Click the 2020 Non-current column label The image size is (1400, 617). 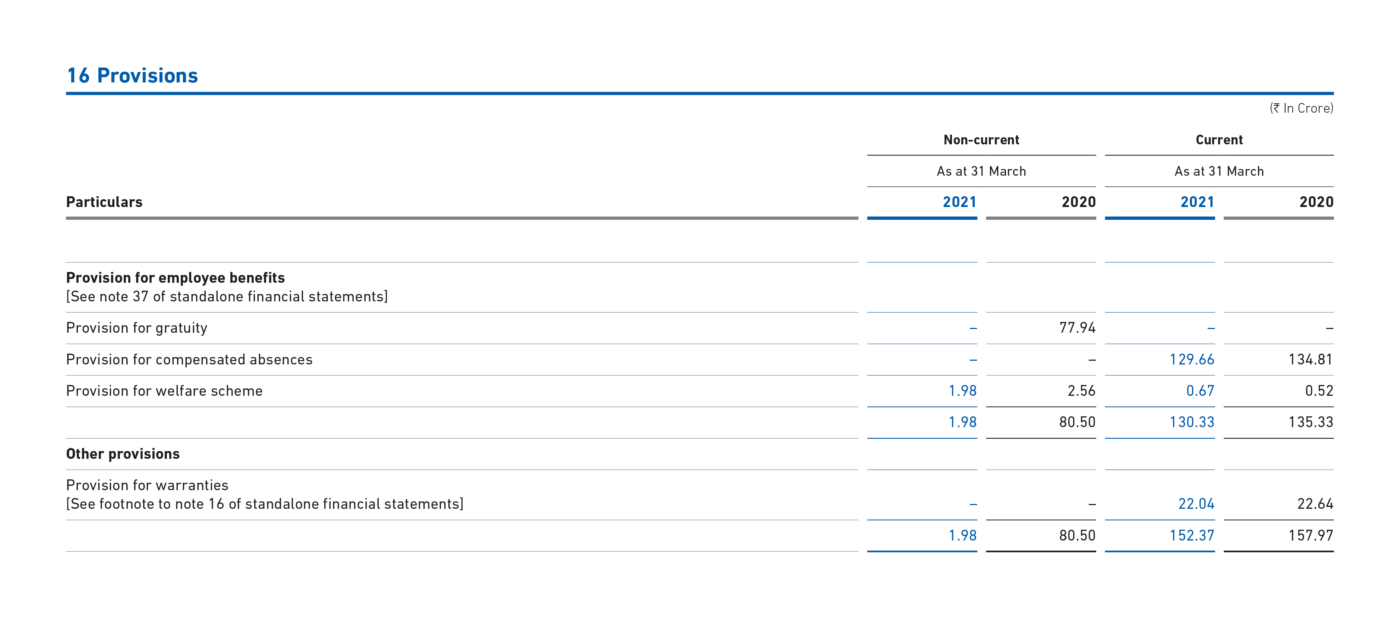[1078, 201]
